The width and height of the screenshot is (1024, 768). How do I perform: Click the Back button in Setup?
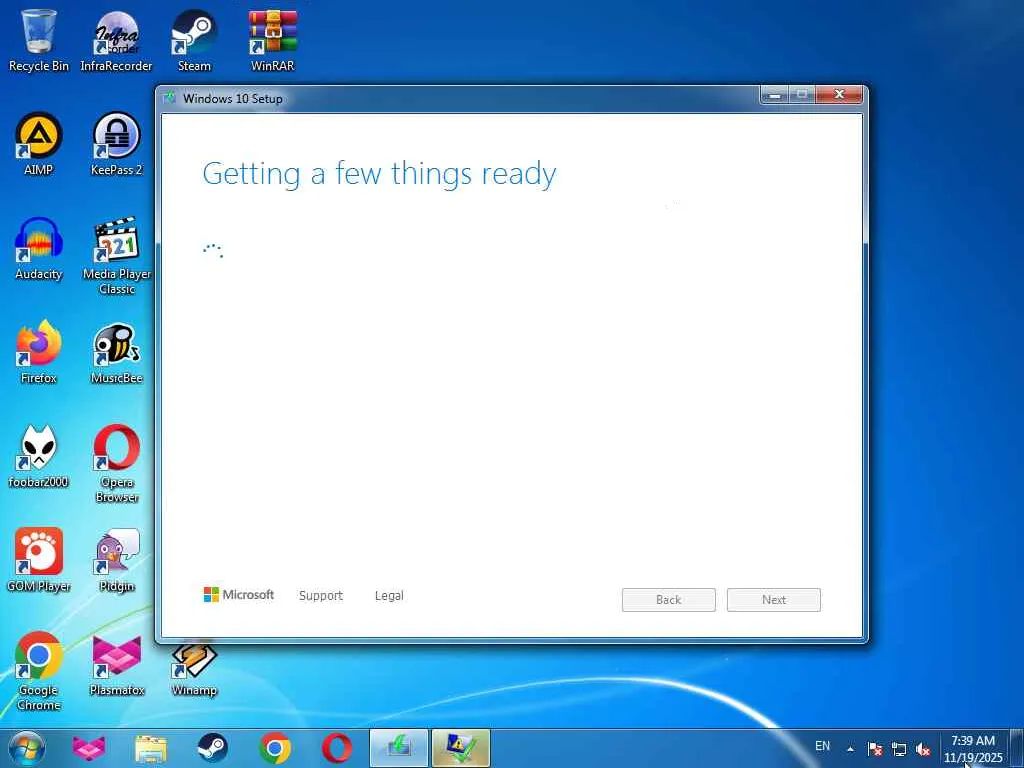point(669,600)
